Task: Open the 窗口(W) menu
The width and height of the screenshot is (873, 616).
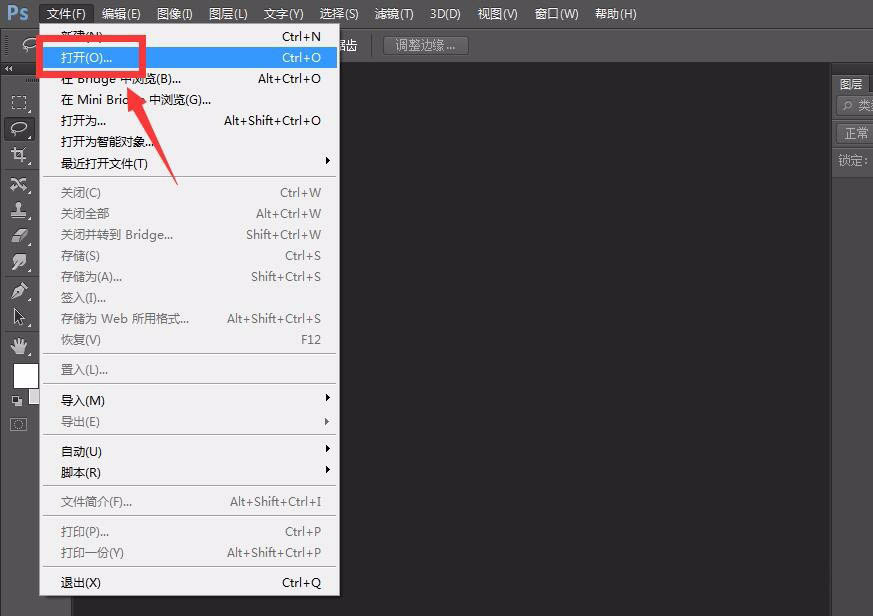Action: pos(556,14)
